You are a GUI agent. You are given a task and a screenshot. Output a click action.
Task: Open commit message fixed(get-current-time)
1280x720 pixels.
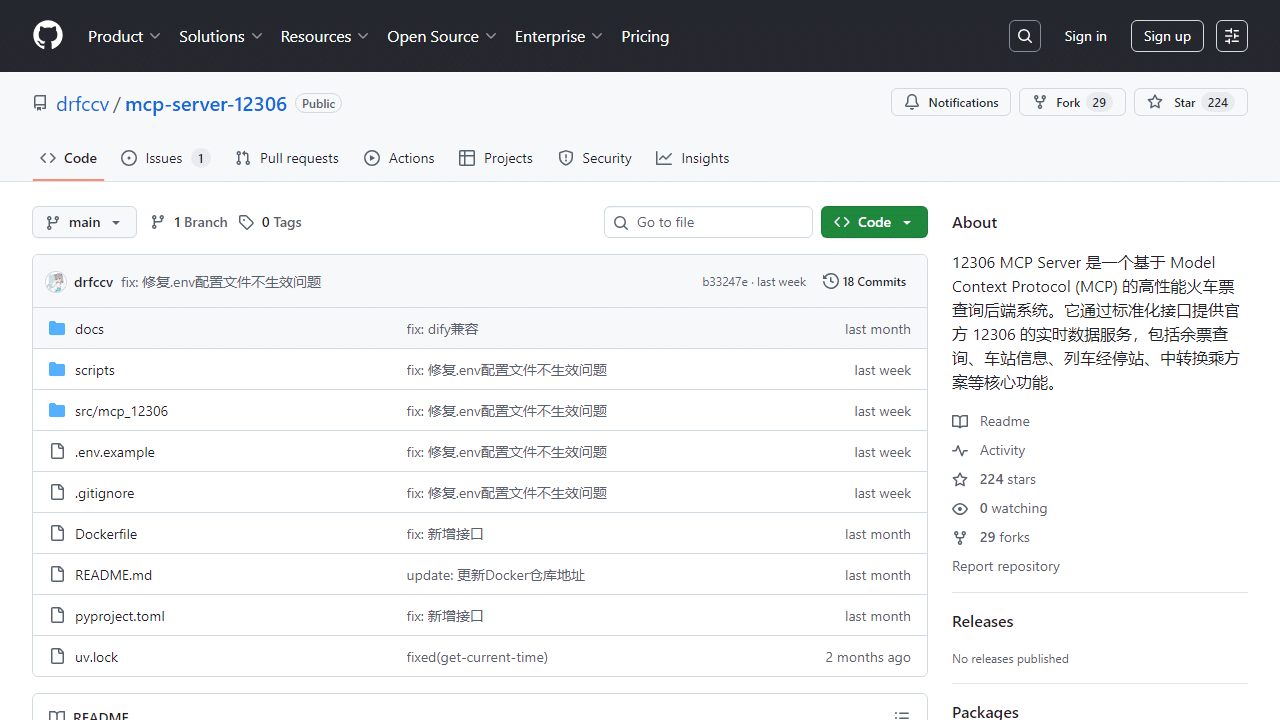point(477,657)
